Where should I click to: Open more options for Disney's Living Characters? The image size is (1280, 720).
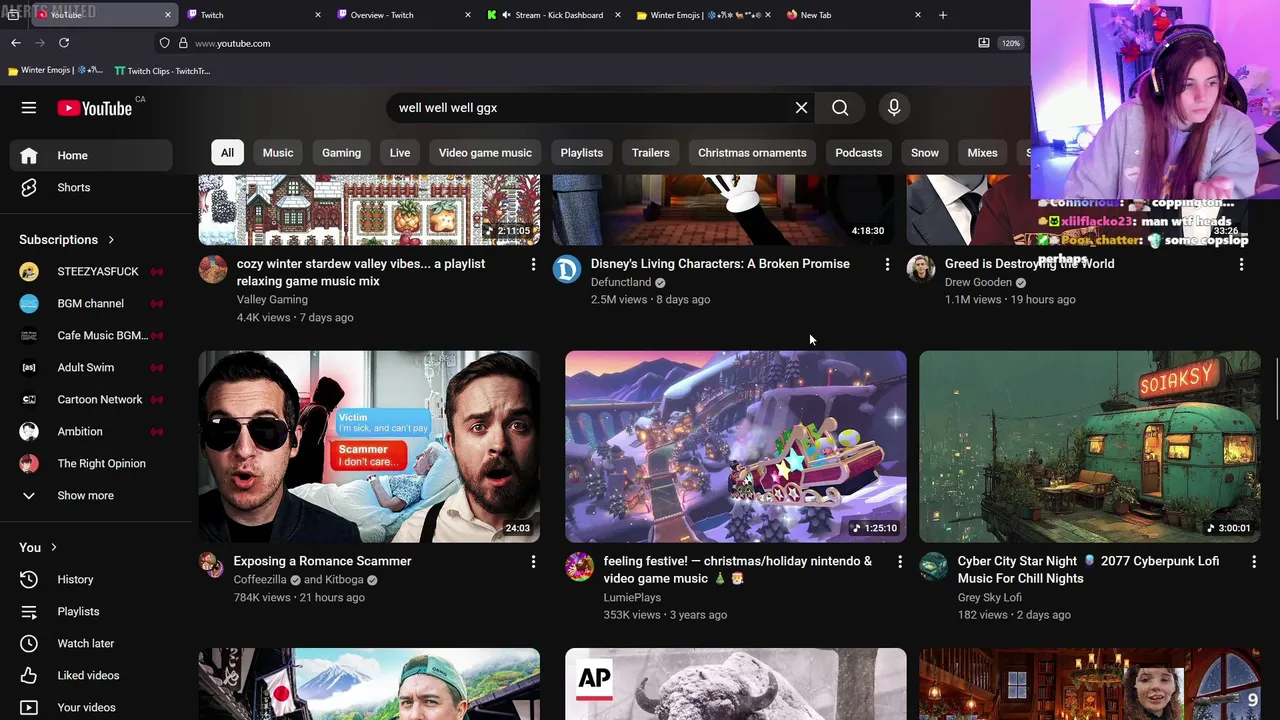click(x=887, y=264)
